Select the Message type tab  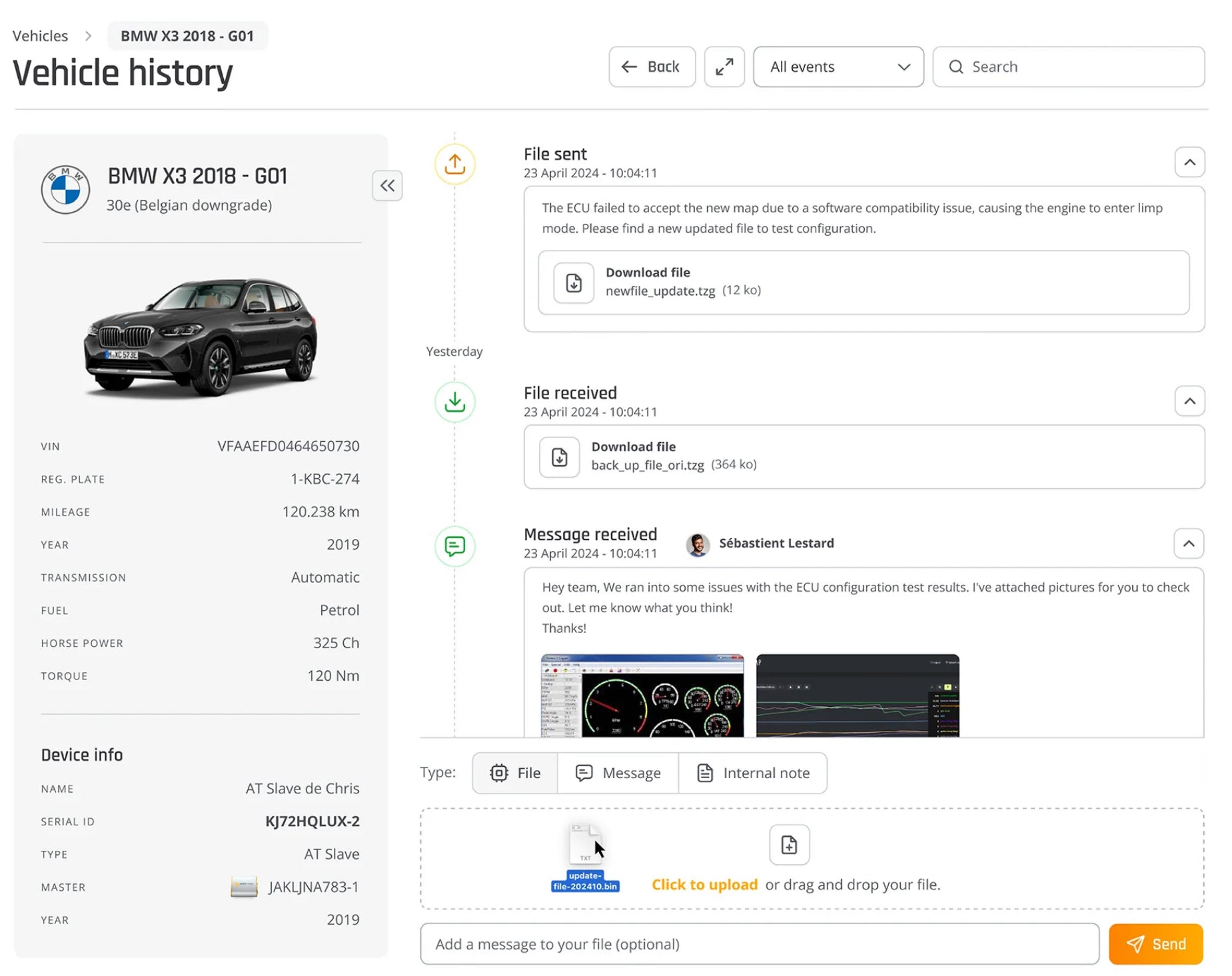point(618,773)
